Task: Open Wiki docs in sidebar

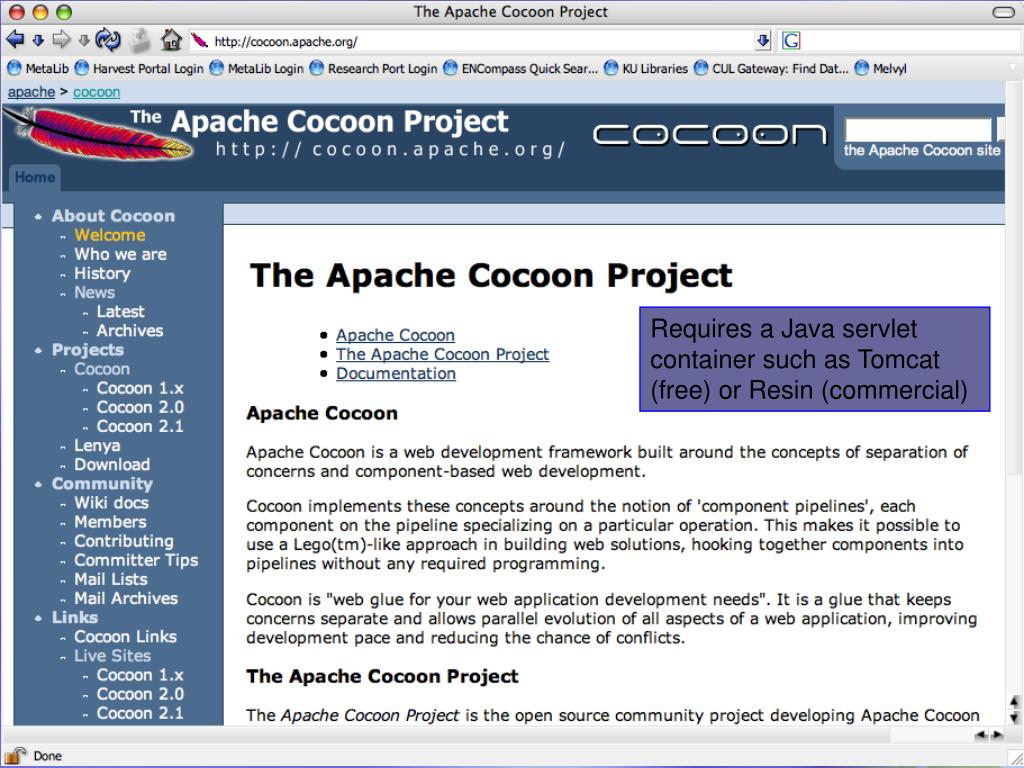Action: [111, 503]
